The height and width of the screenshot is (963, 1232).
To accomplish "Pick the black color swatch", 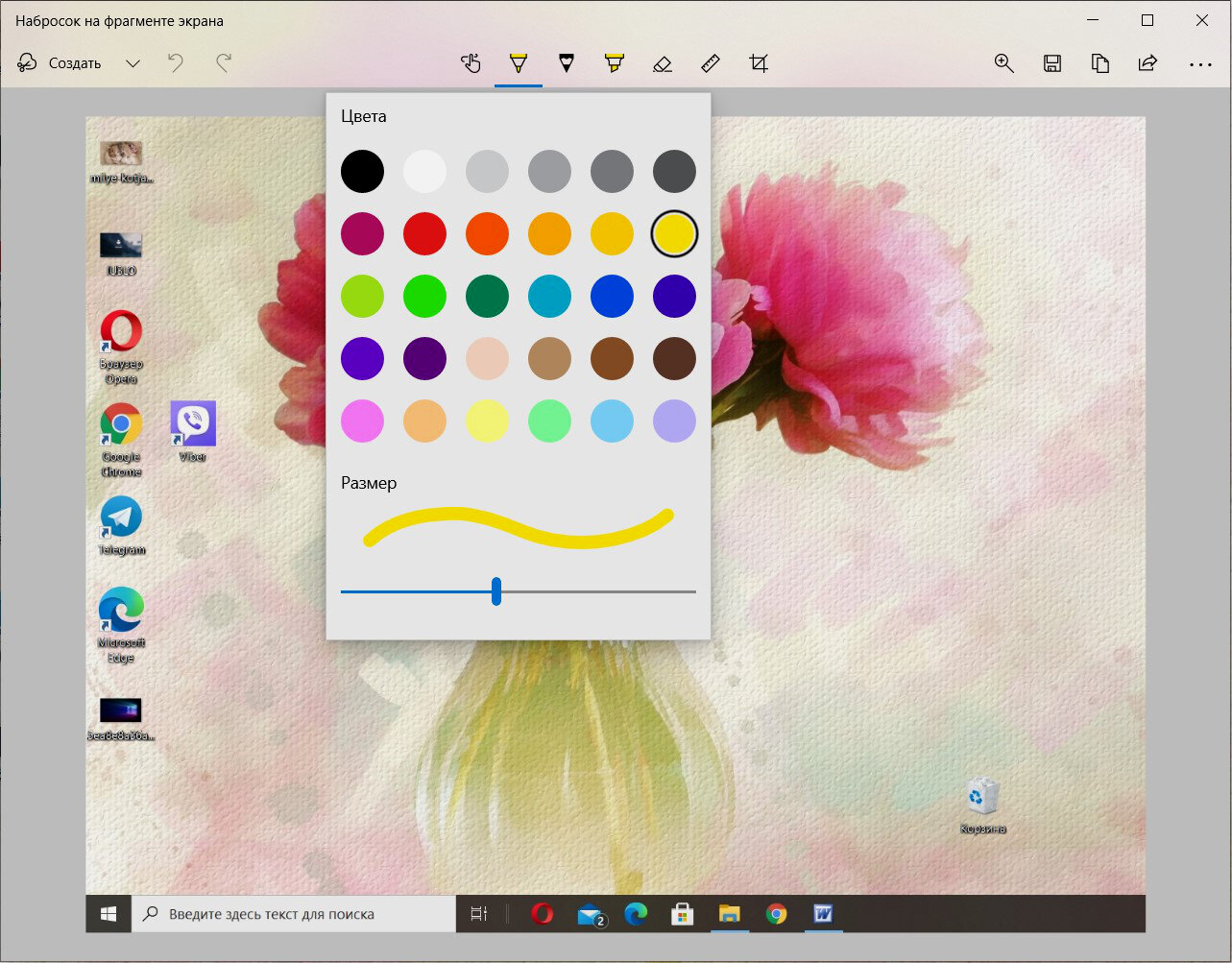I will pyautogui.click(x=362, y=171).
